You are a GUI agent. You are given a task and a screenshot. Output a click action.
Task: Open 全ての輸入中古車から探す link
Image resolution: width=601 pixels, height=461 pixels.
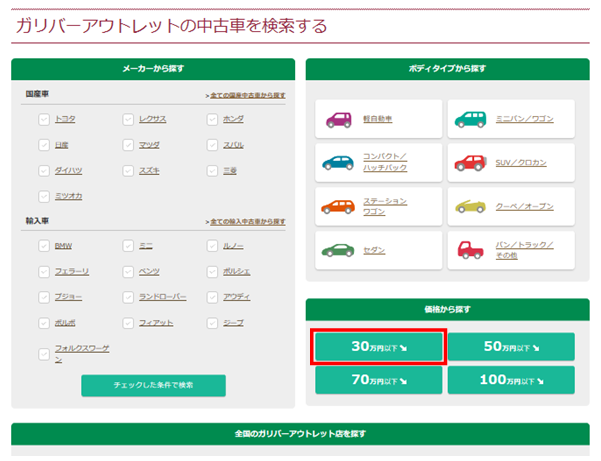(x=248, y=222)
